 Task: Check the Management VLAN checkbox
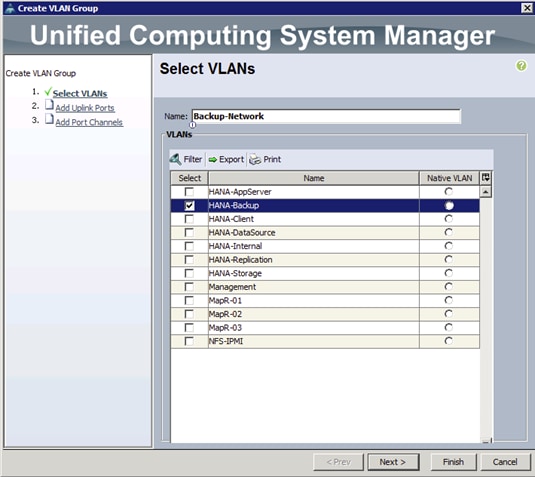(x=189, y=287)
